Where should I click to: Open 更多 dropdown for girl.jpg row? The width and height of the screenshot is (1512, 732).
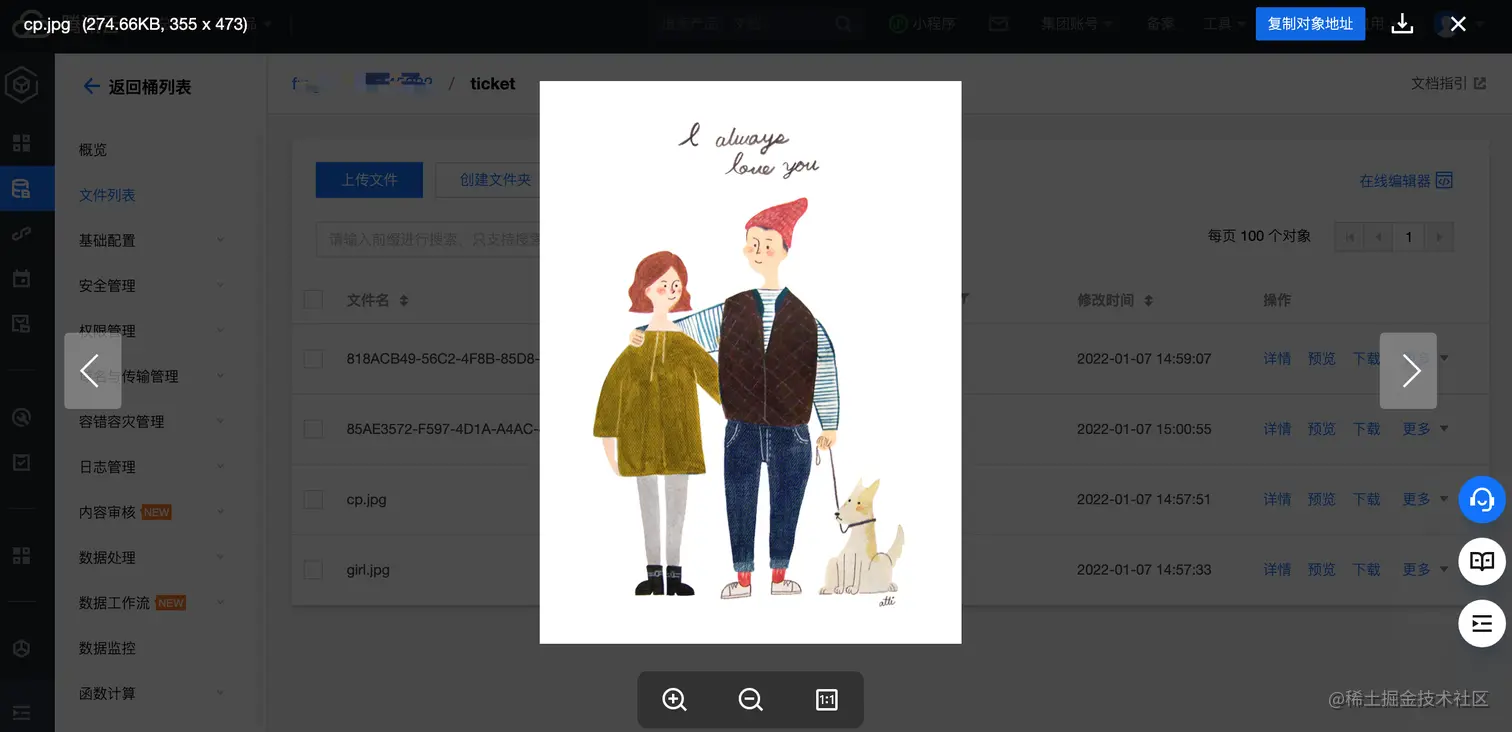click(x=1425, y=570)
